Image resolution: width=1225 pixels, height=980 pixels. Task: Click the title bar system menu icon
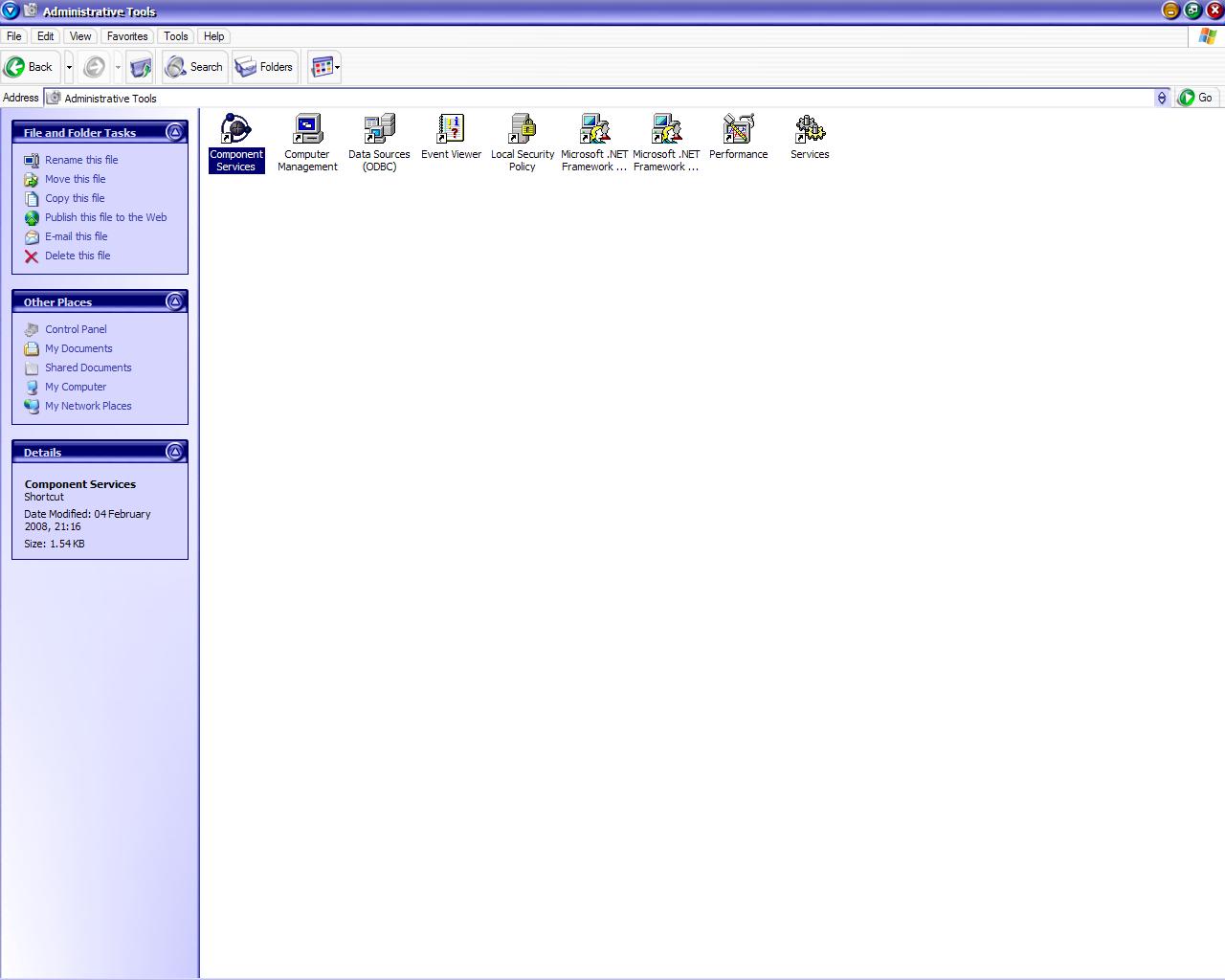[x=11, y=11]
